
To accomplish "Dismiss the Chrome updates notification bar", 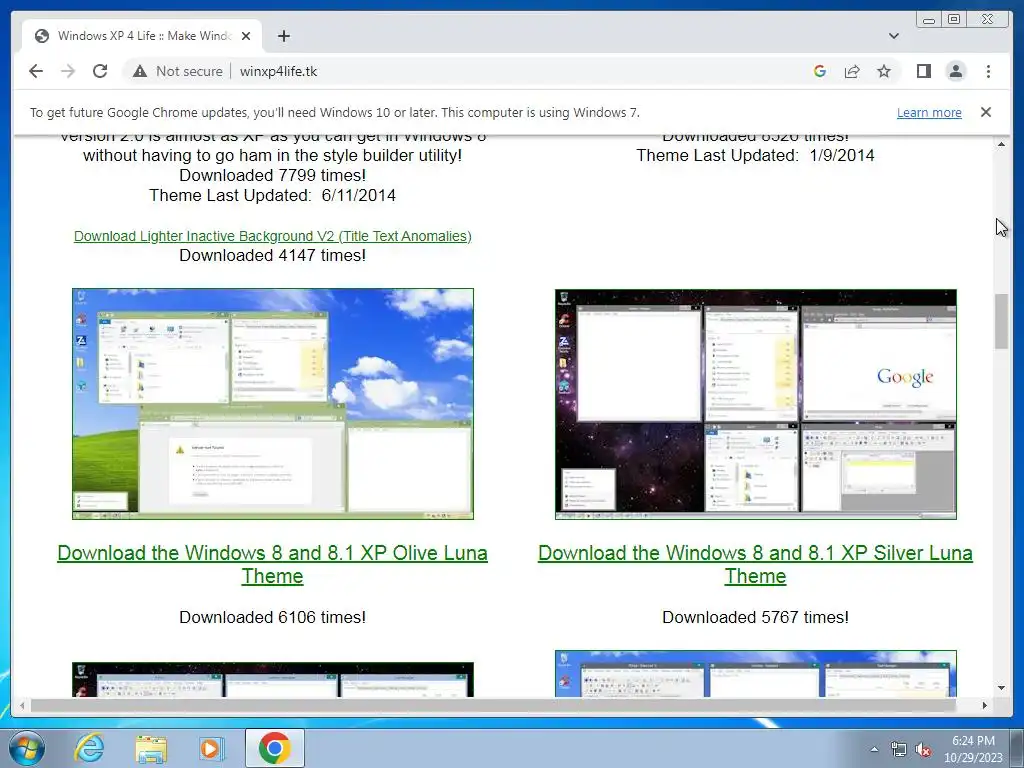I will coord(985,112).
